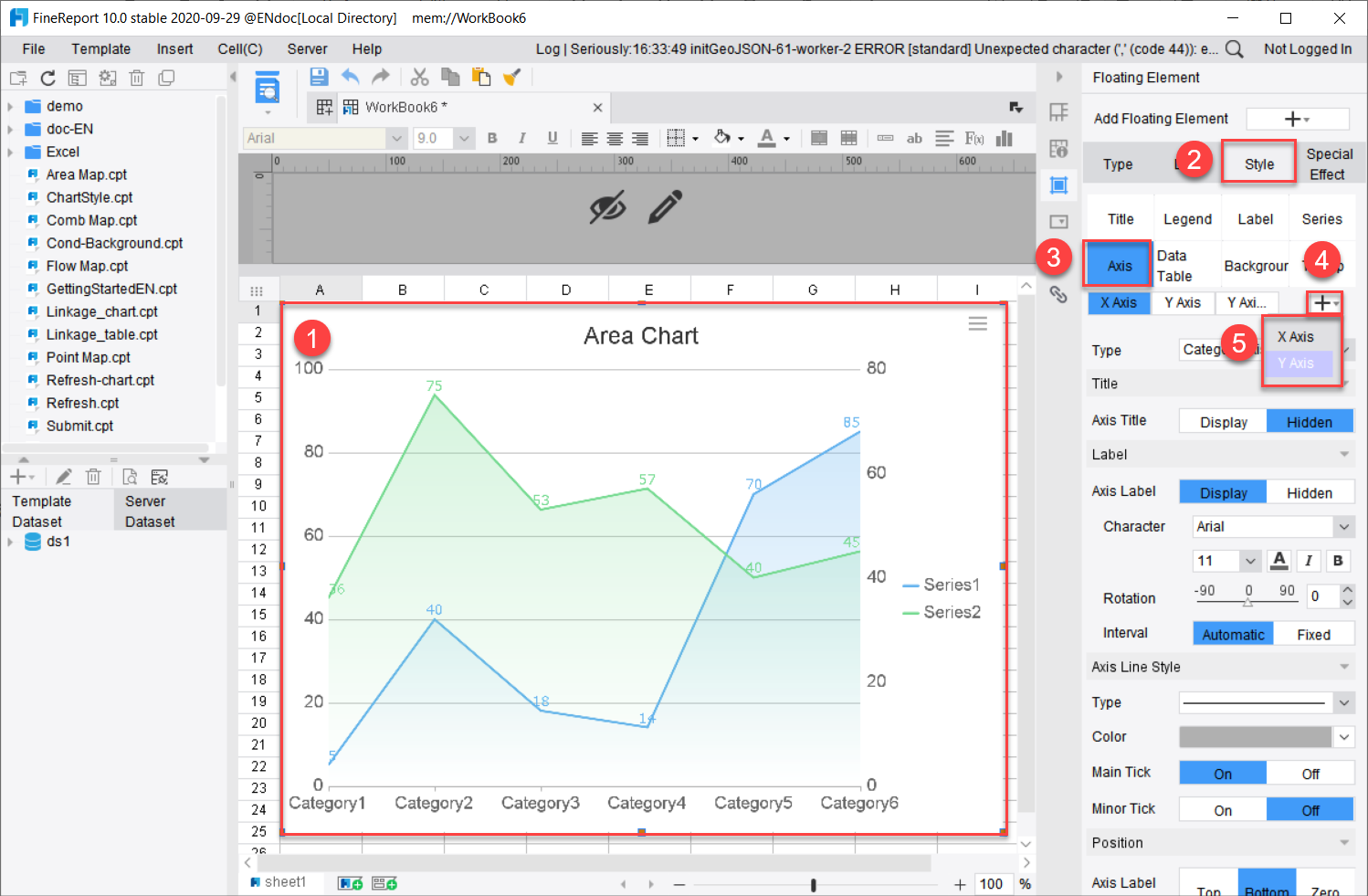
Task: Open Area Map.cpt in file tree
Action: [x=86, y=174]
